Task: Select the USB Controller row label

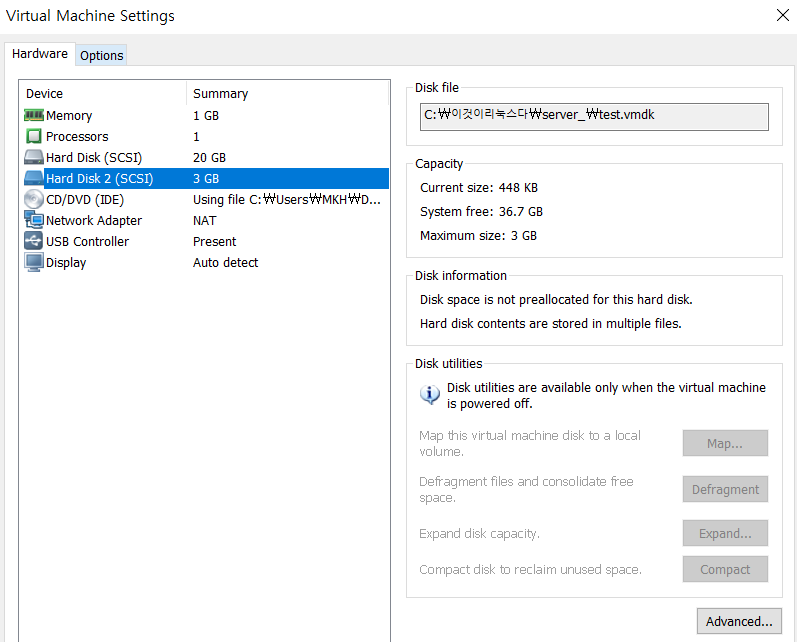Action: [x=87, y=241]
